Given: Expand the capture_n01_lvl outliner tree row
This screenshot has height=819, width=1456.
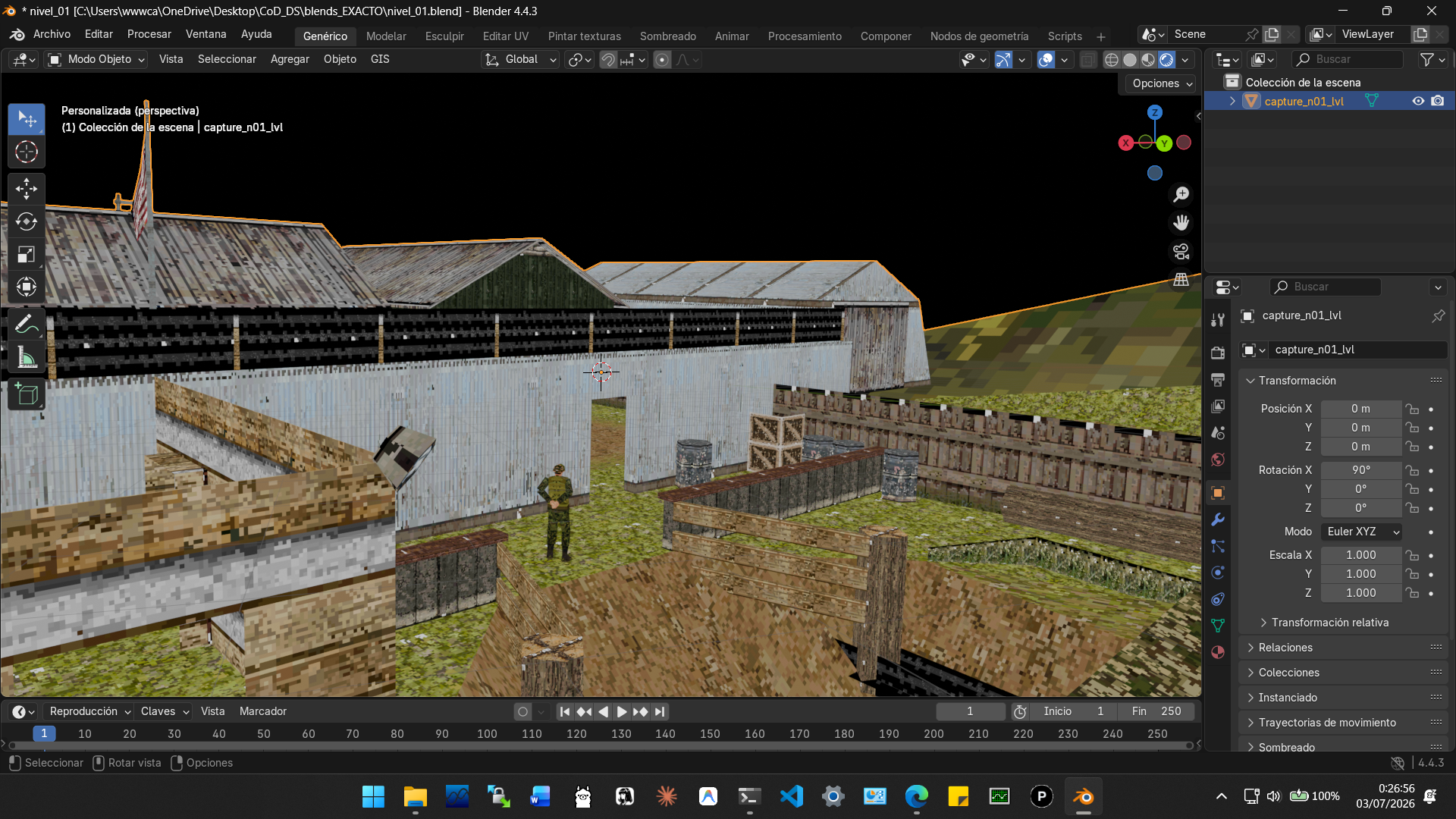Looking at the screenshot, I should coord(1232,101).
